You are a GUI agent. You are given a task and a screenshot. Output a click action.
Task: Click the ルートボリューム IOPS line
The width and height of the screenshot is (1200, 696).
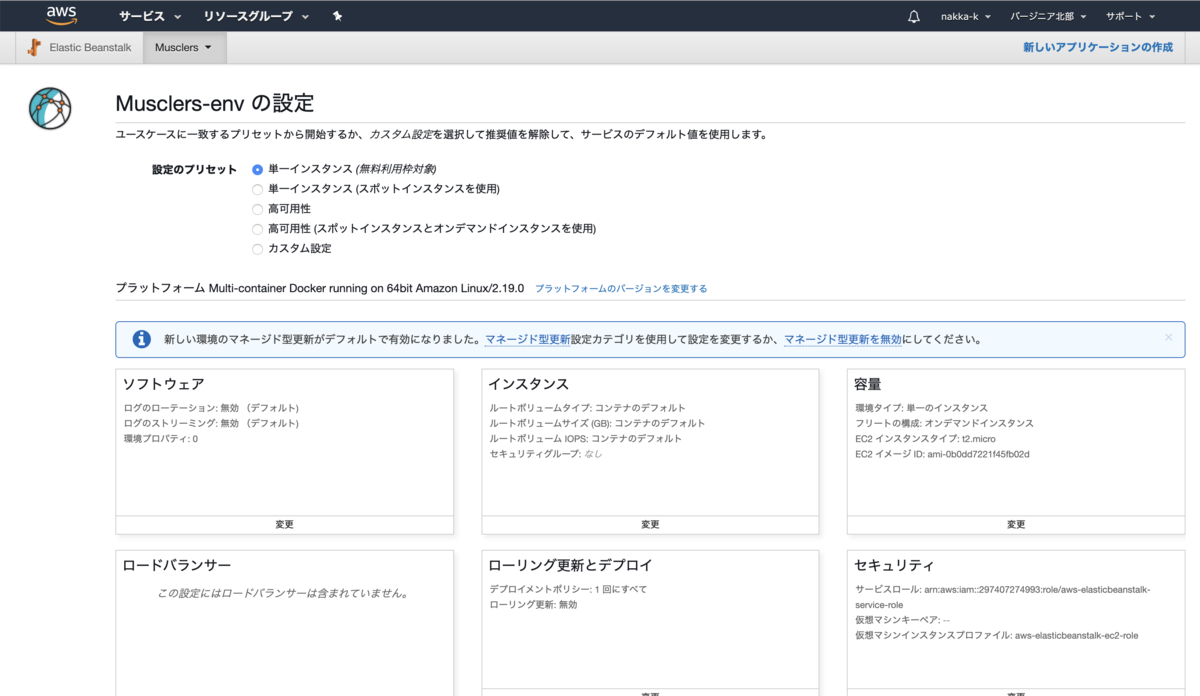[586, 439]
